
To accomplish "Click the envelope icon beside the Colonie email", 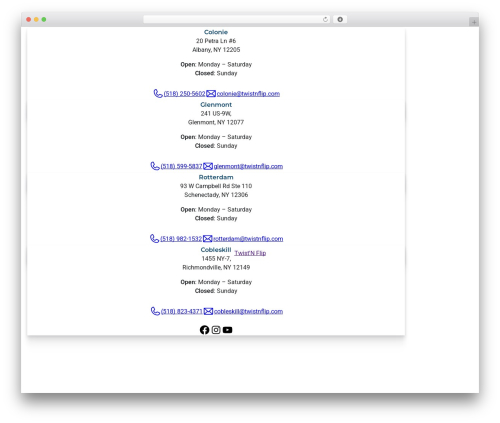I will [x=211, y=94].
